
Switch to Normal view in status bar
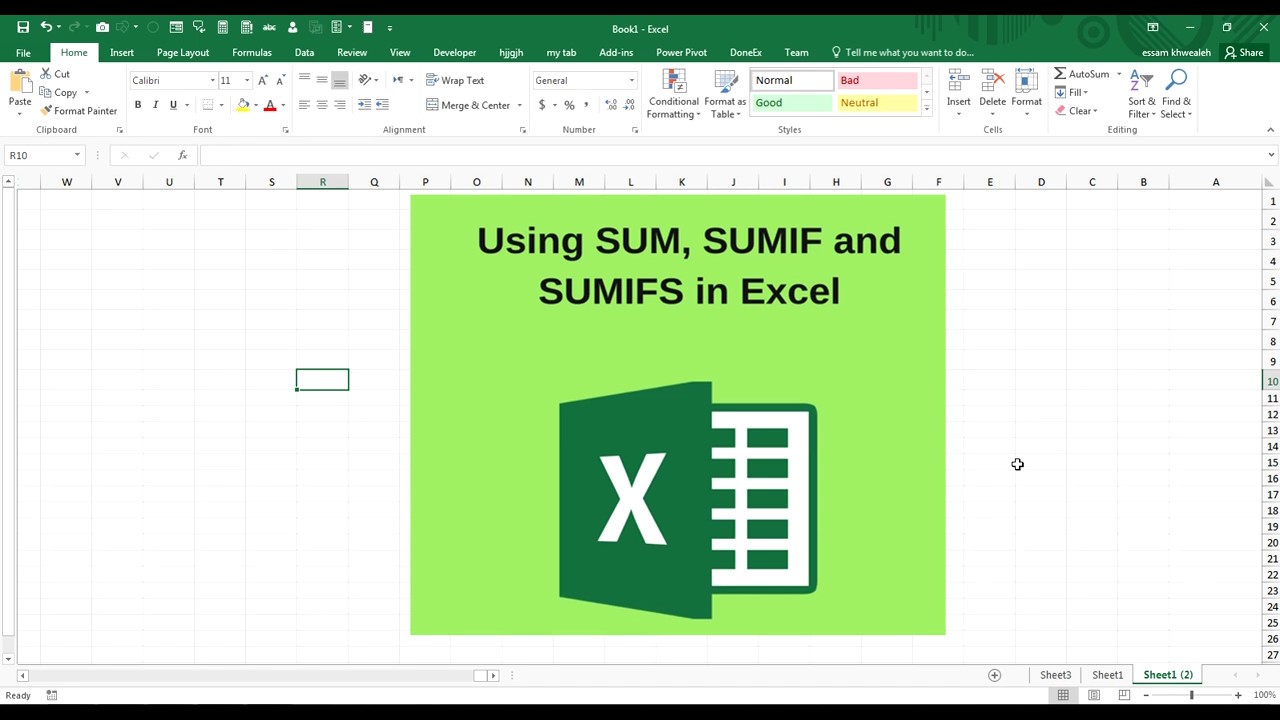coord(1063,695)
